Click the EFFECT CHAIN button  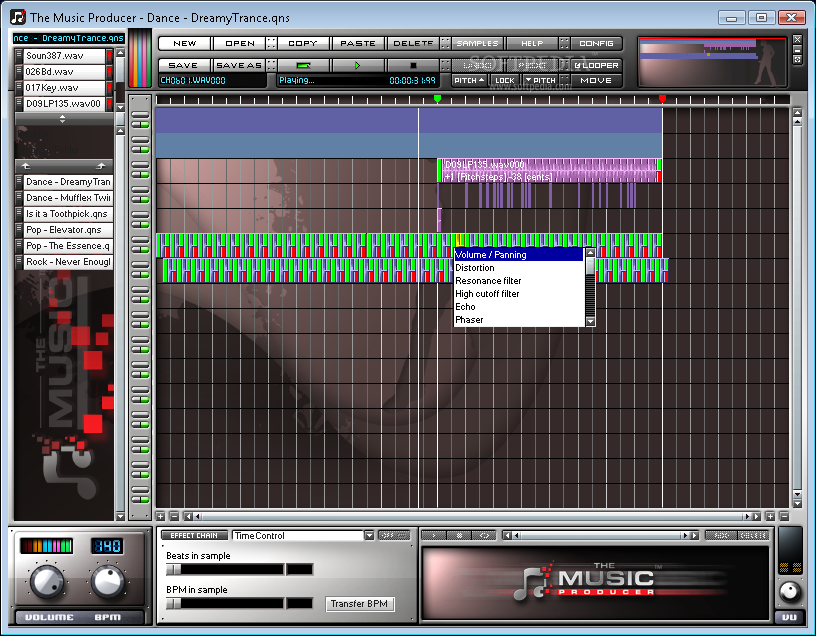coord(194,536)
